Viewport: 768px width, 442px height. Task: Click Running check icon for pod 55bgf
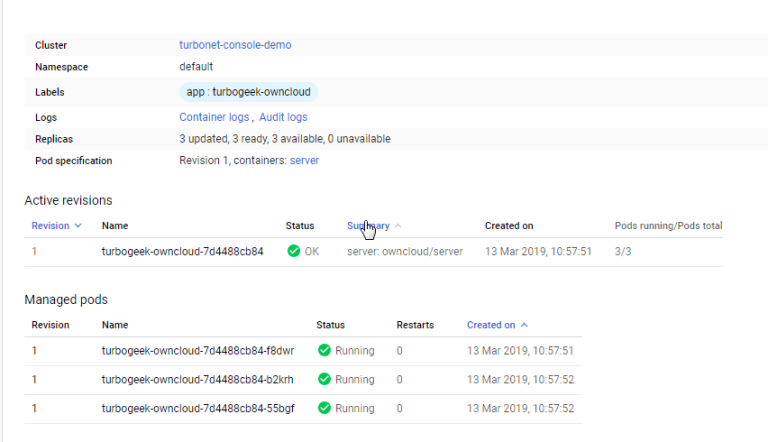click(x=324, y=408)
